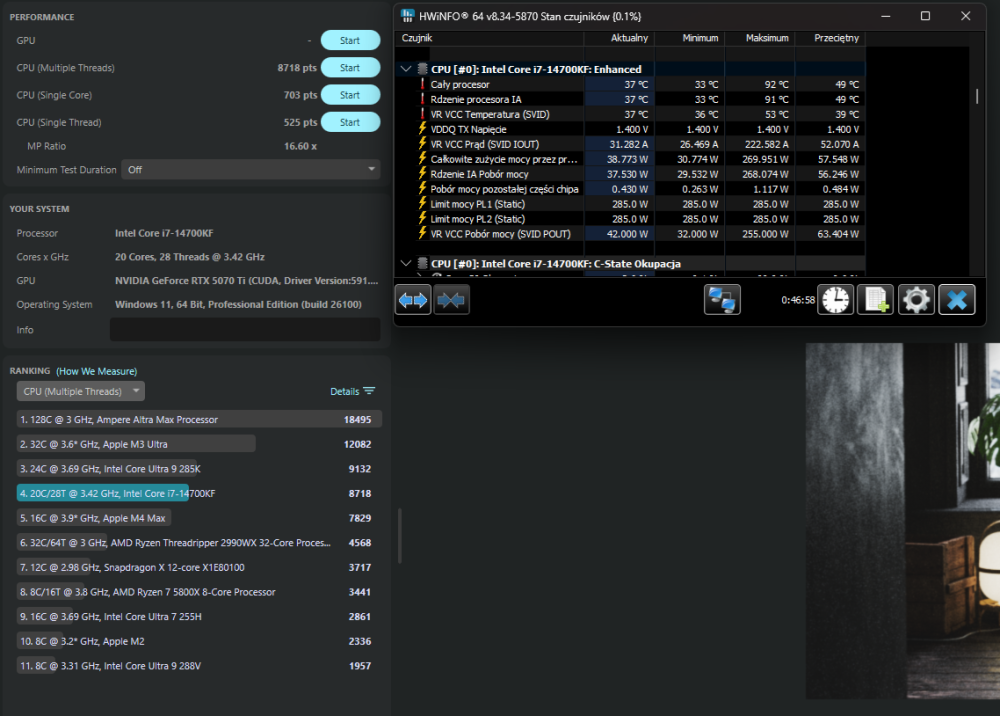The image size is (1000, 716).
Task: Select the Apple M3 Ultra ranking entry
Action: pyautogui.click(x=199, y=444)
